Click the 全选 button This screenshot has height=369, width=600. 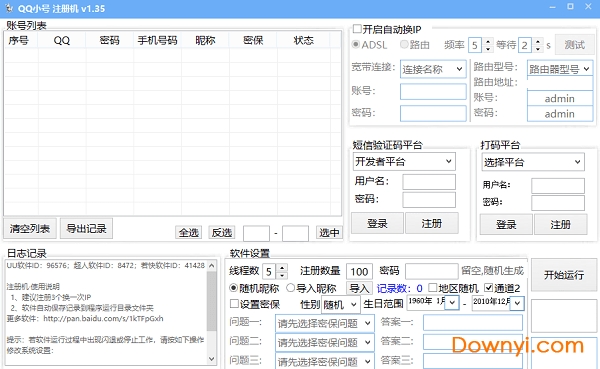[189, 232]
